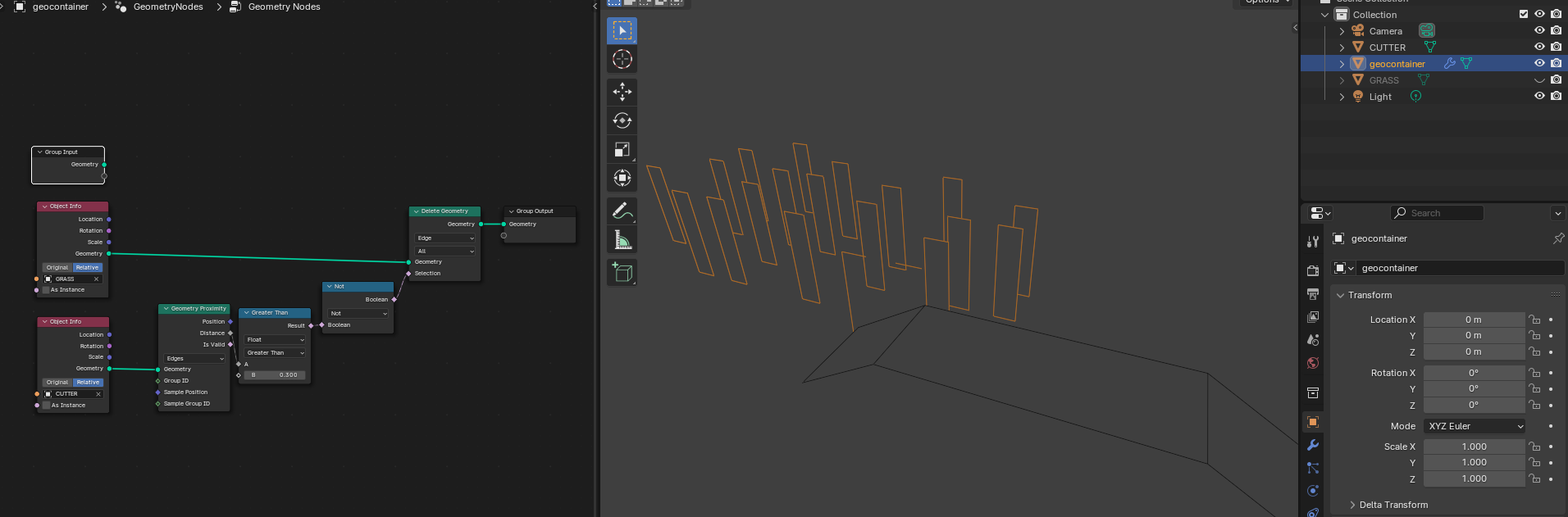1568x517 pixels.
Task: Expand the CUTTER item in outliner
Action: 1342,47
